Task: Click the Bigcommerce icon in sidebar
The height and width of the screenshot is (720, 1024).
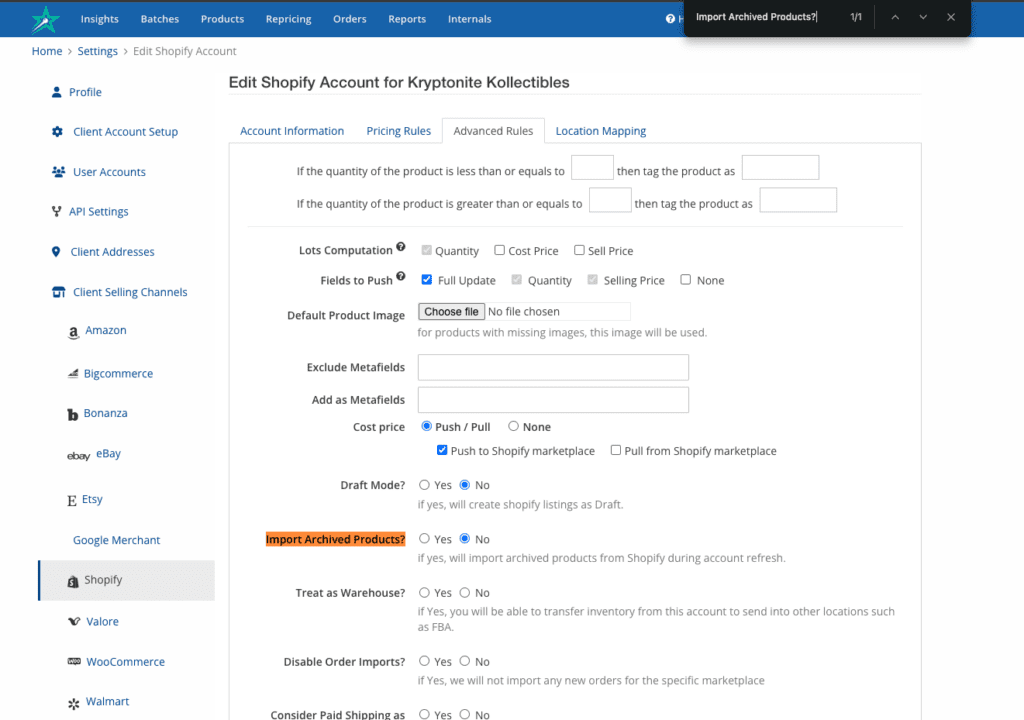Action: 73,374
